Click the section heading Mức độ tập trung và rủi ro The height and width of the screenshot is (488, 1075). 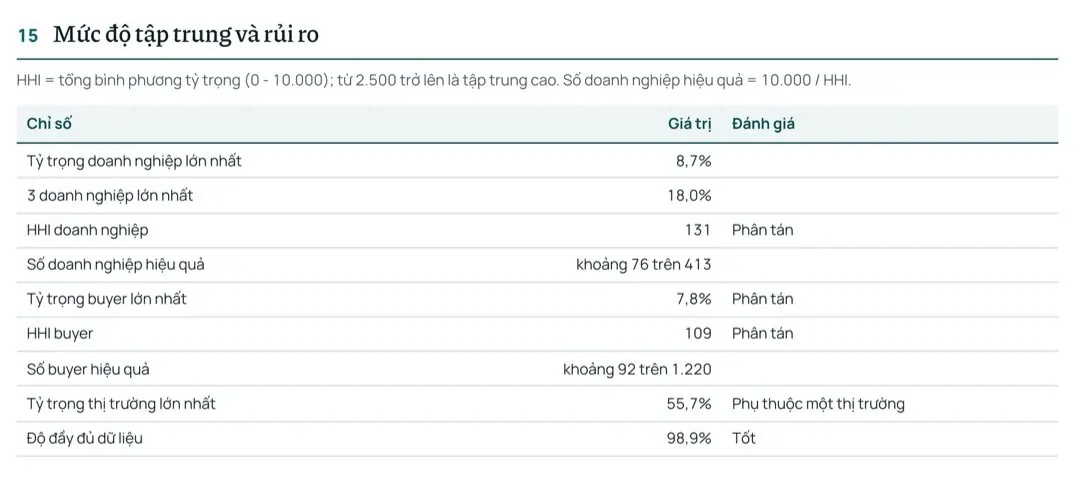(x=186, y=34)
